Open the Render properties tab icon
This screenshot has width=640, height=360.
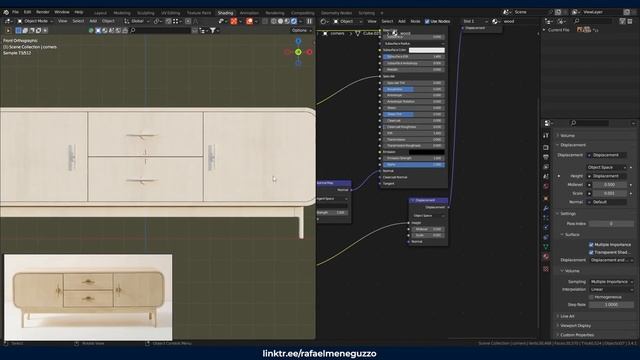pos(546,147)
